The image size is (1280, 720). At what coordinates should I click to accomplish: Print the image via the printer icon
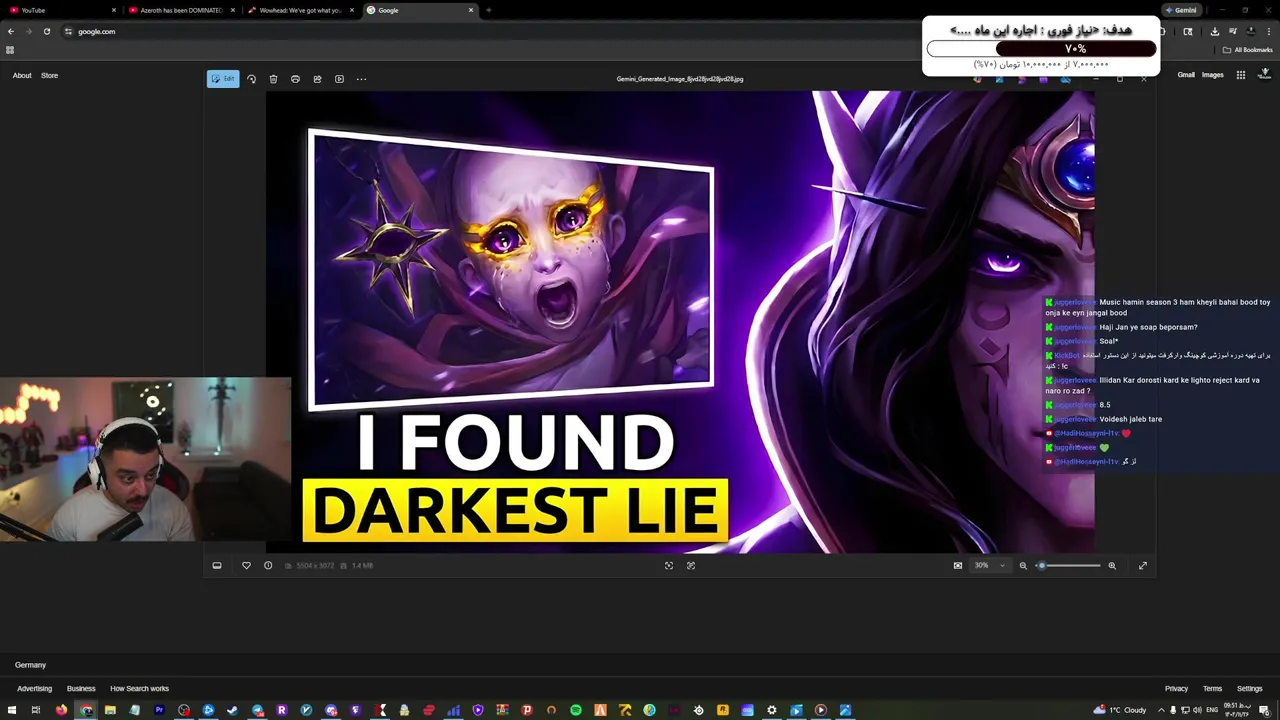pos(295,79)
